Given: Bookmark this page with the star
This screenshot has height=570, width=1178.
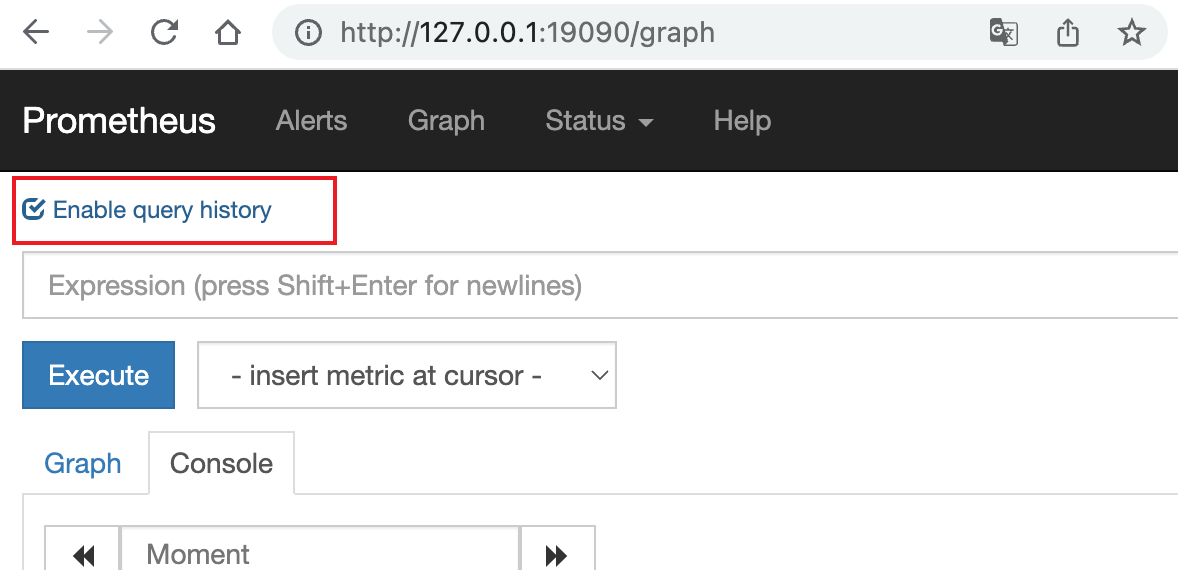Looking at the screenshot, I should point(1131,33).
